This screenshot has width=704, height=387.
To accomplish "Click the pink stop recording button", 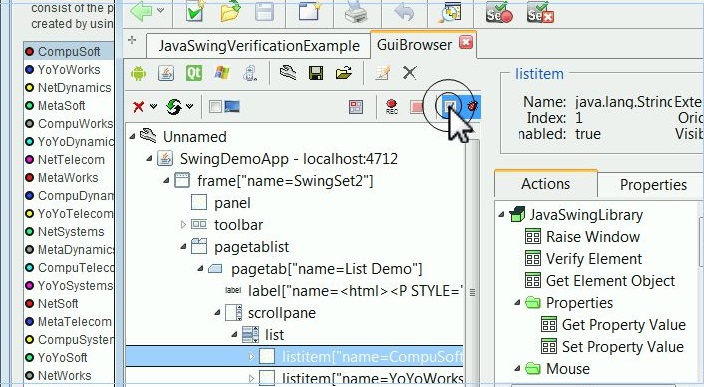I will [417, 107].
